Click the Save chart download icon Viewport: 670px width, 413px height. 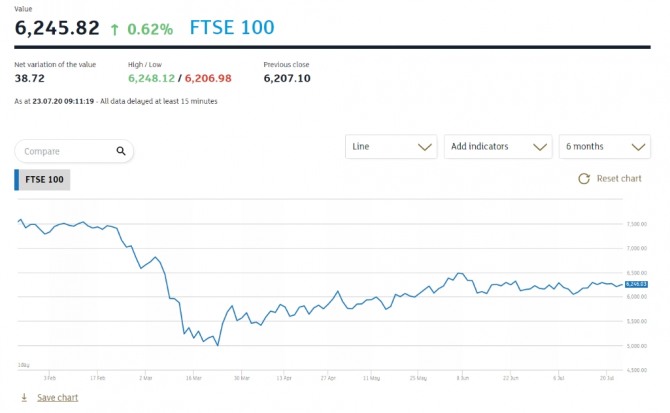23,397
